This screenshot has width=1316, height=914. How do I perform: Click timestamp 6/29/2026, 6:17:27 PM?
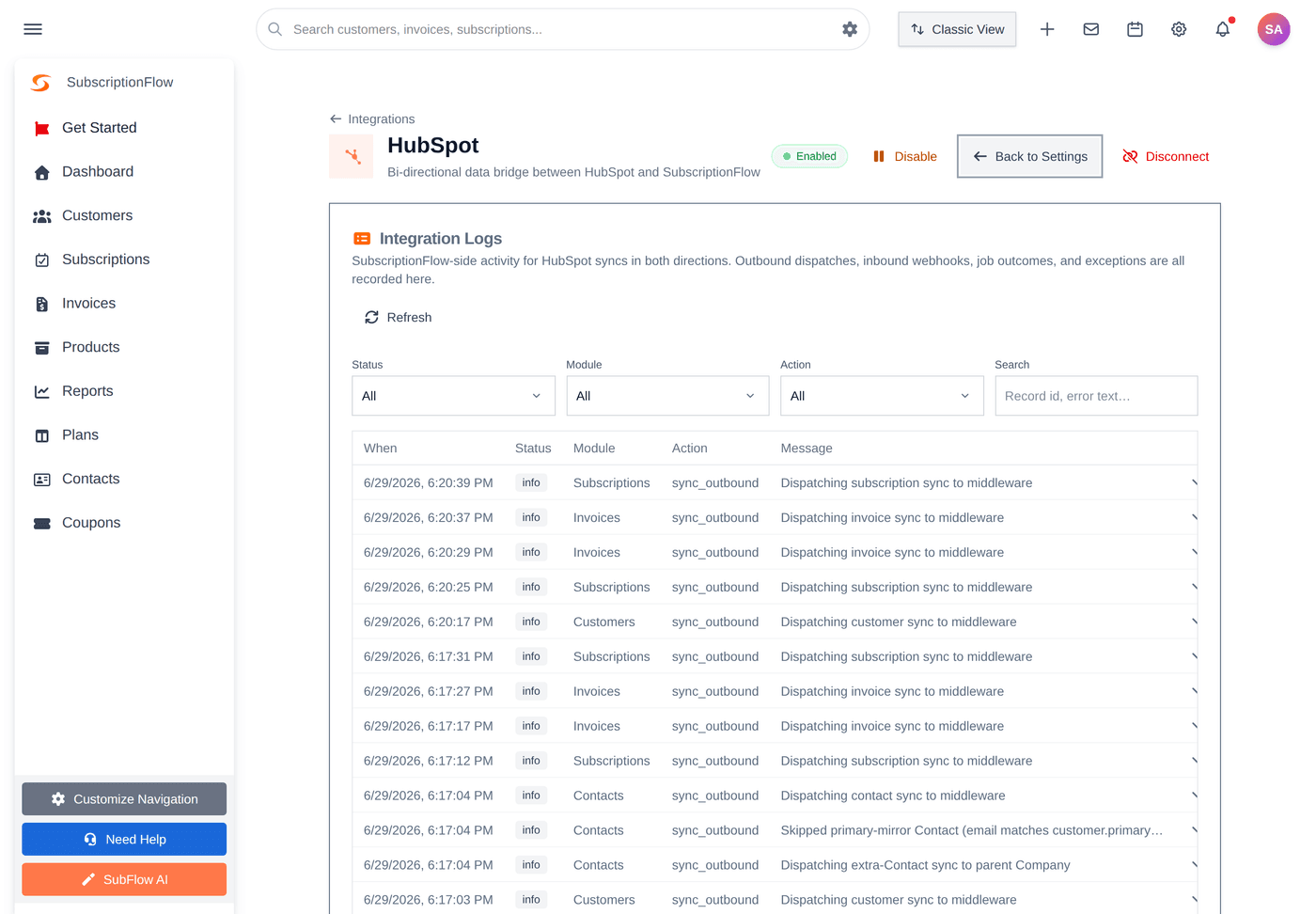coord(429,691)
